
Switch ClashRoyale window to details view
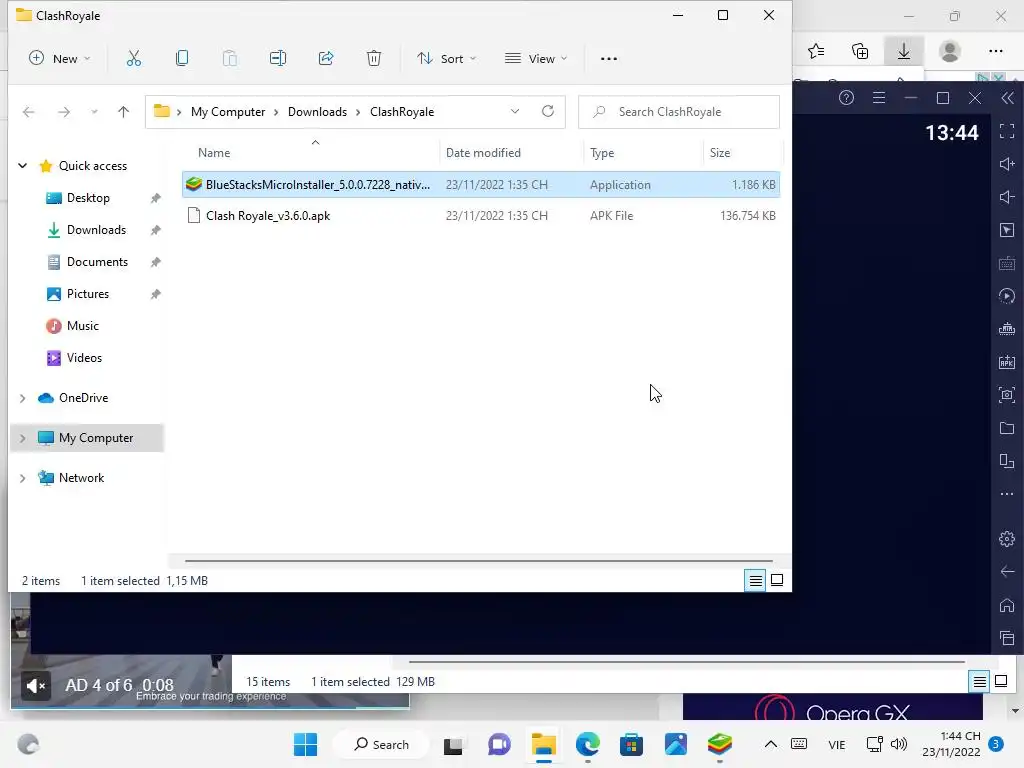point(756,580)
